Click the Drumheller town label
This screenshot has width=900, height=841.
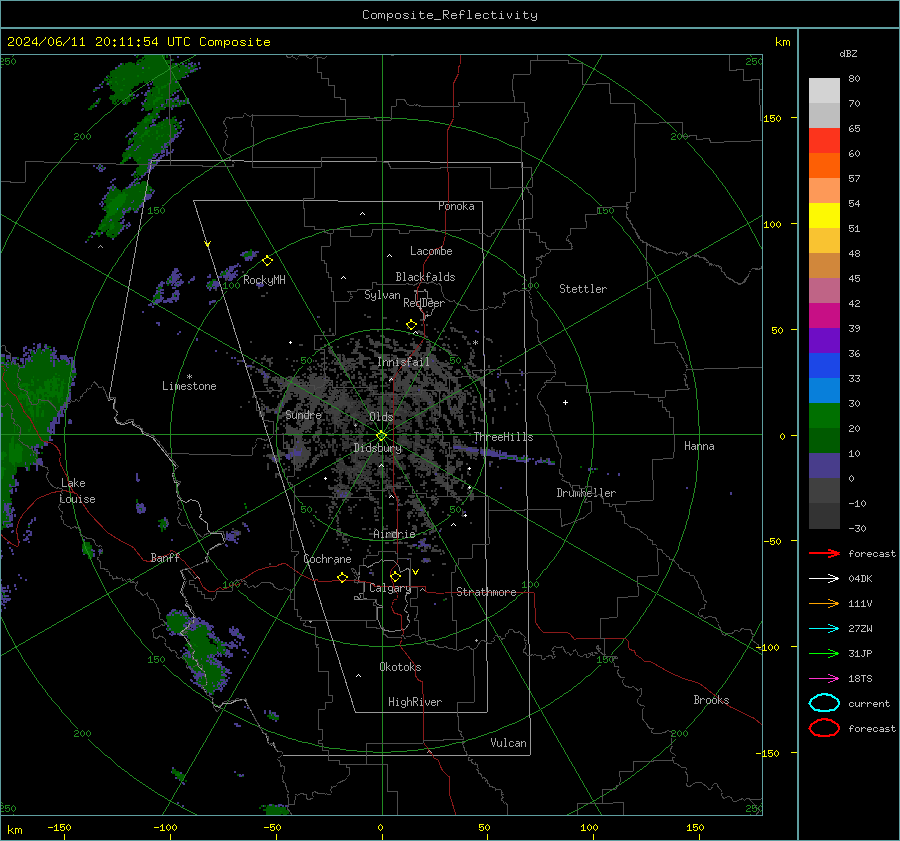click(586, 493)
